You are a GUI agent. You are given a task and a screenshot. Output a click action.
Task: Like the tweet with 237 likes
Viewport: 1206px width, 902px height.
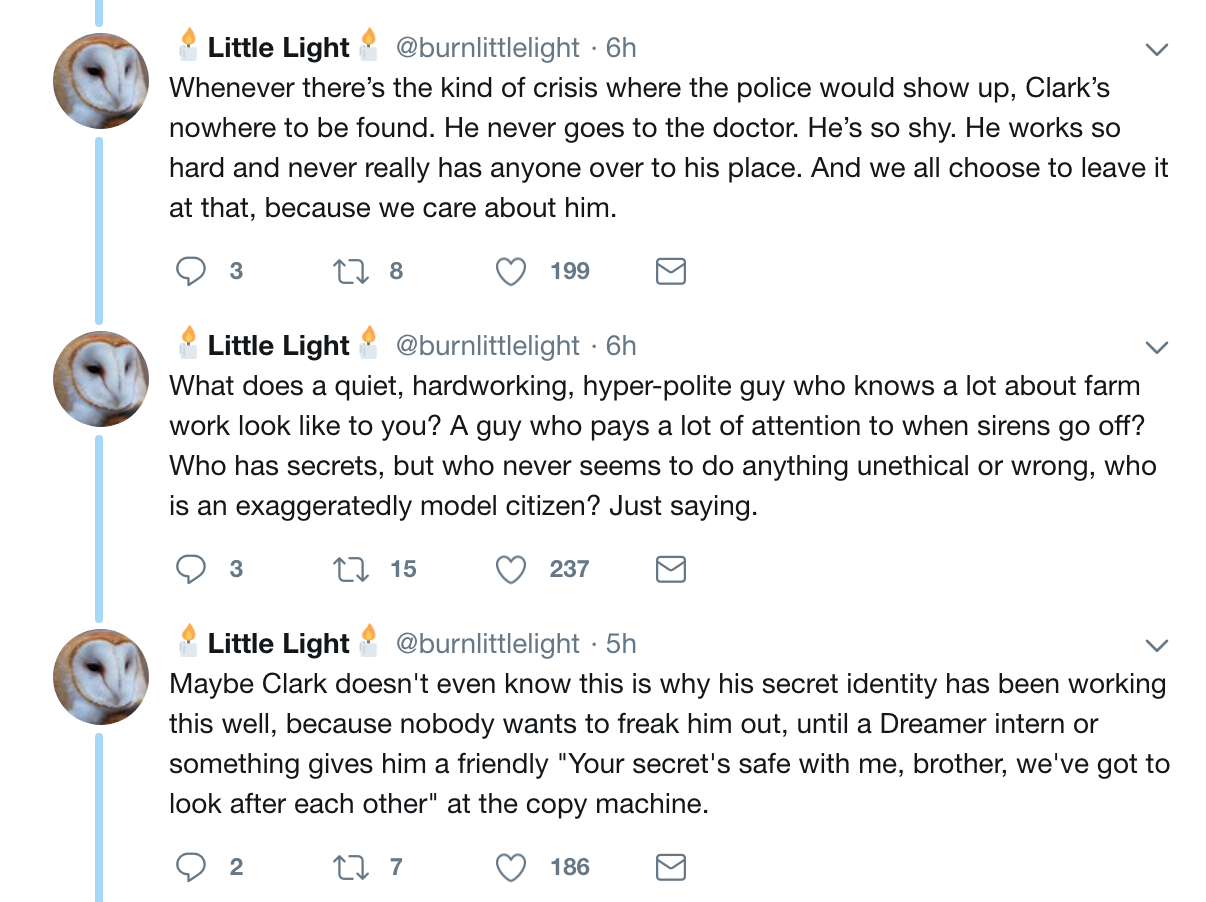click(511, 569)
